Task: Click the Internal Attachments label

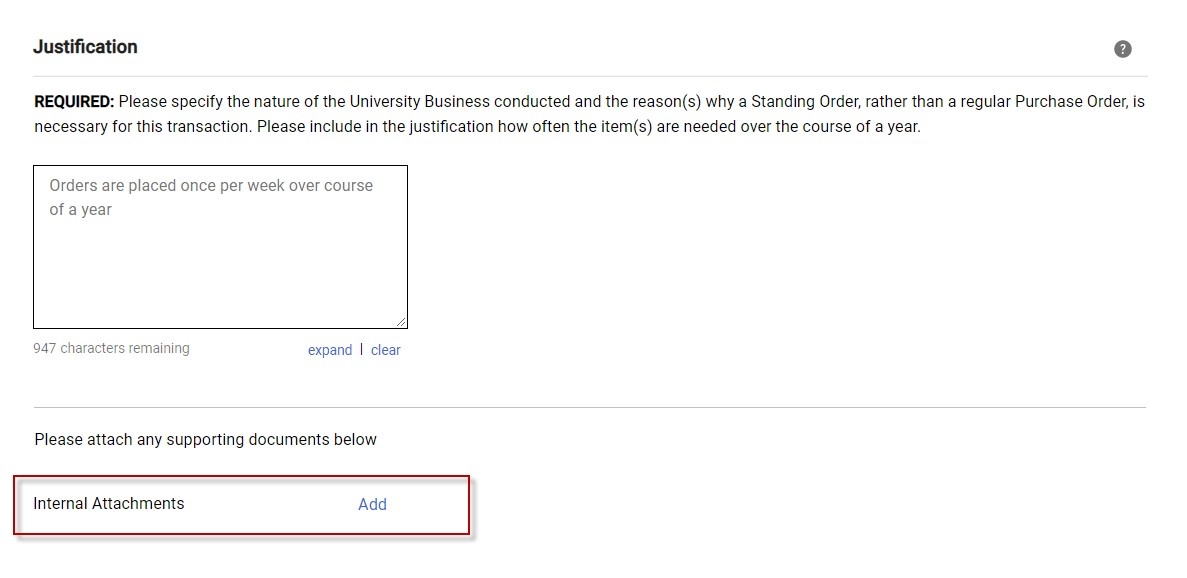Action: coord(108,503)
